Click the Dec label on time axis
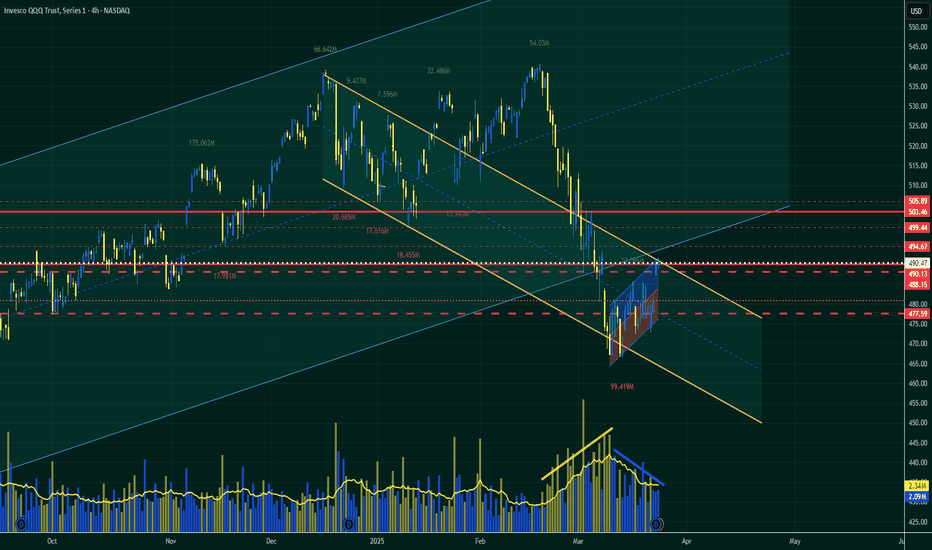The height and width of the screenshot is (550, 932). point(271,541)
